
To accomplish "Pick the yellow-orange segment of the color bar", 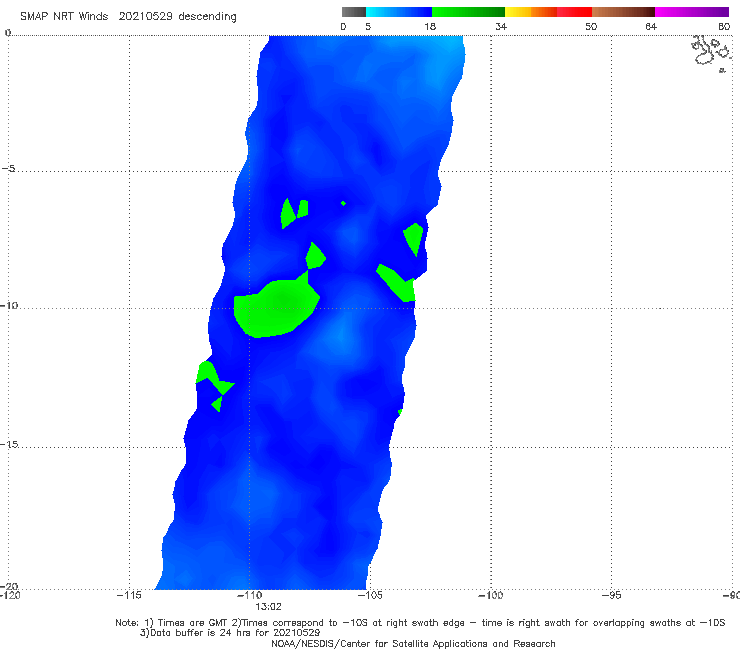I will click(531, 12).
